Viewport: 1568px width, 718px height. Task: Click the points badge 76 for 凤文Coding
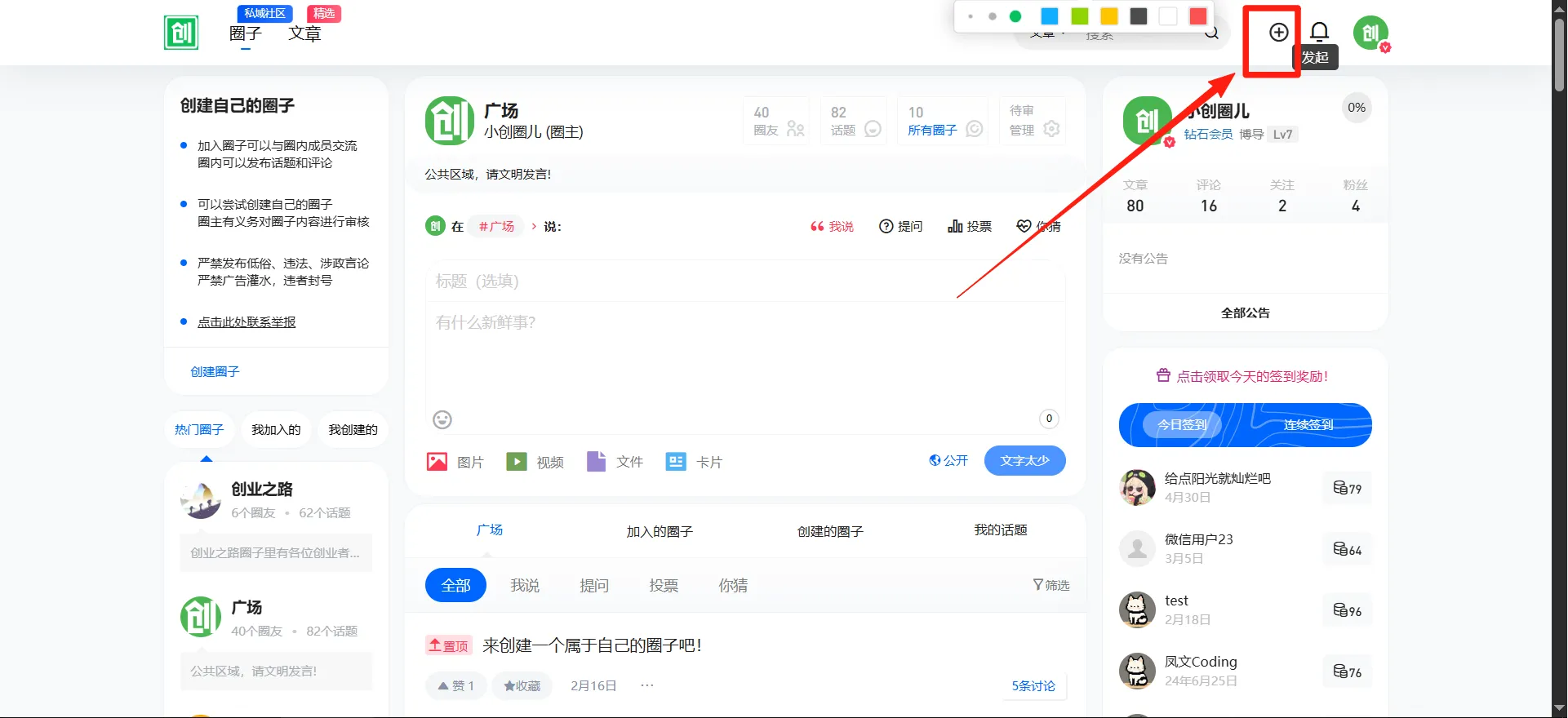tap(1347, 672)
